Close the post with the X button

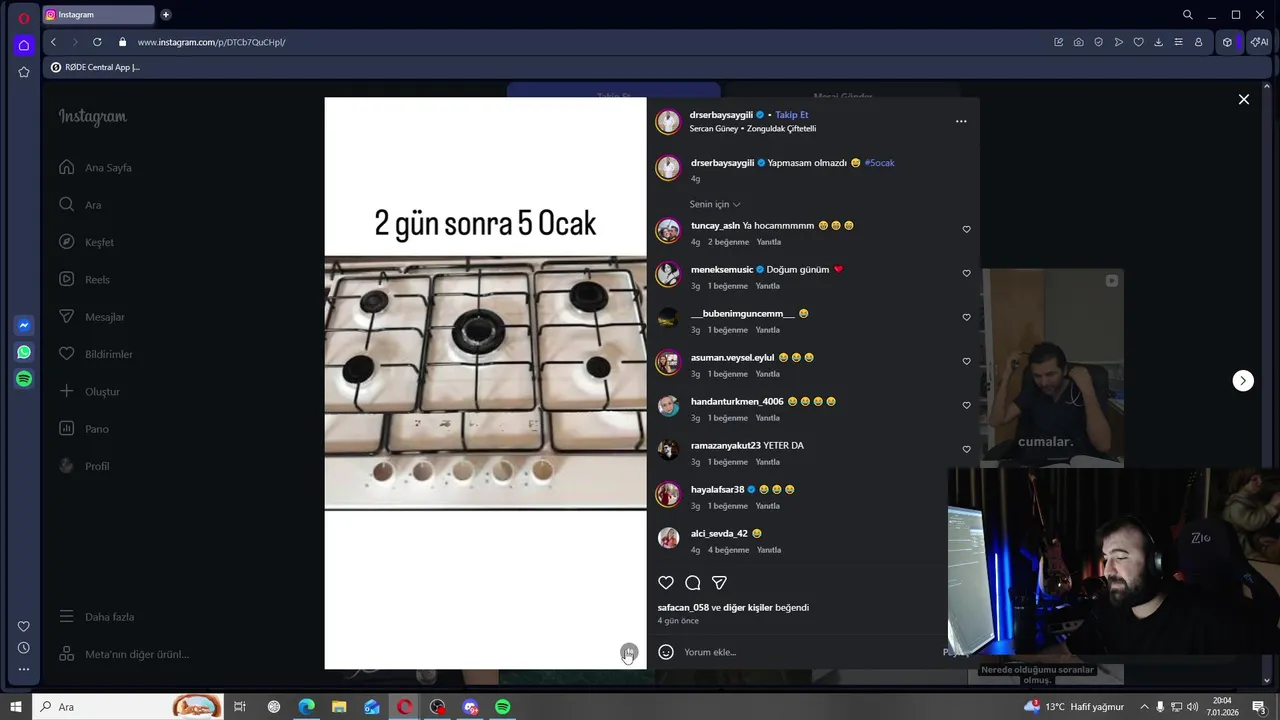point(1244,99)
